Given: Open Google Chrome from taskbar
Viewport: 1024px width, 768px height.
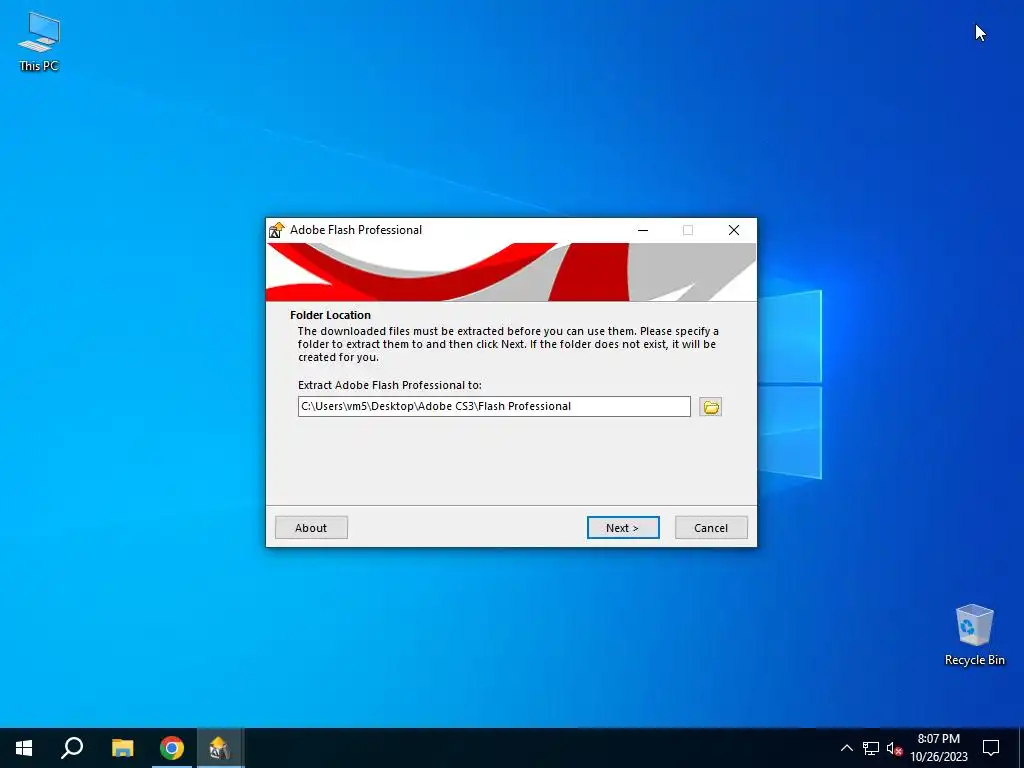Looking at the screenshot, I should point(172,748).
